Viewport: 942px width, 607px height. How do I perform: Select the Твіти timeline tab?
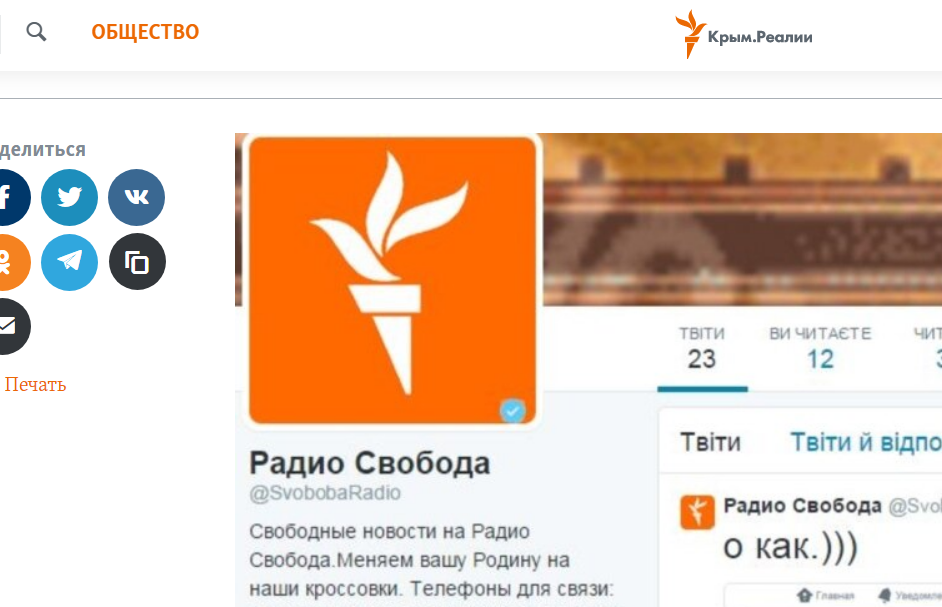(710, 442)
